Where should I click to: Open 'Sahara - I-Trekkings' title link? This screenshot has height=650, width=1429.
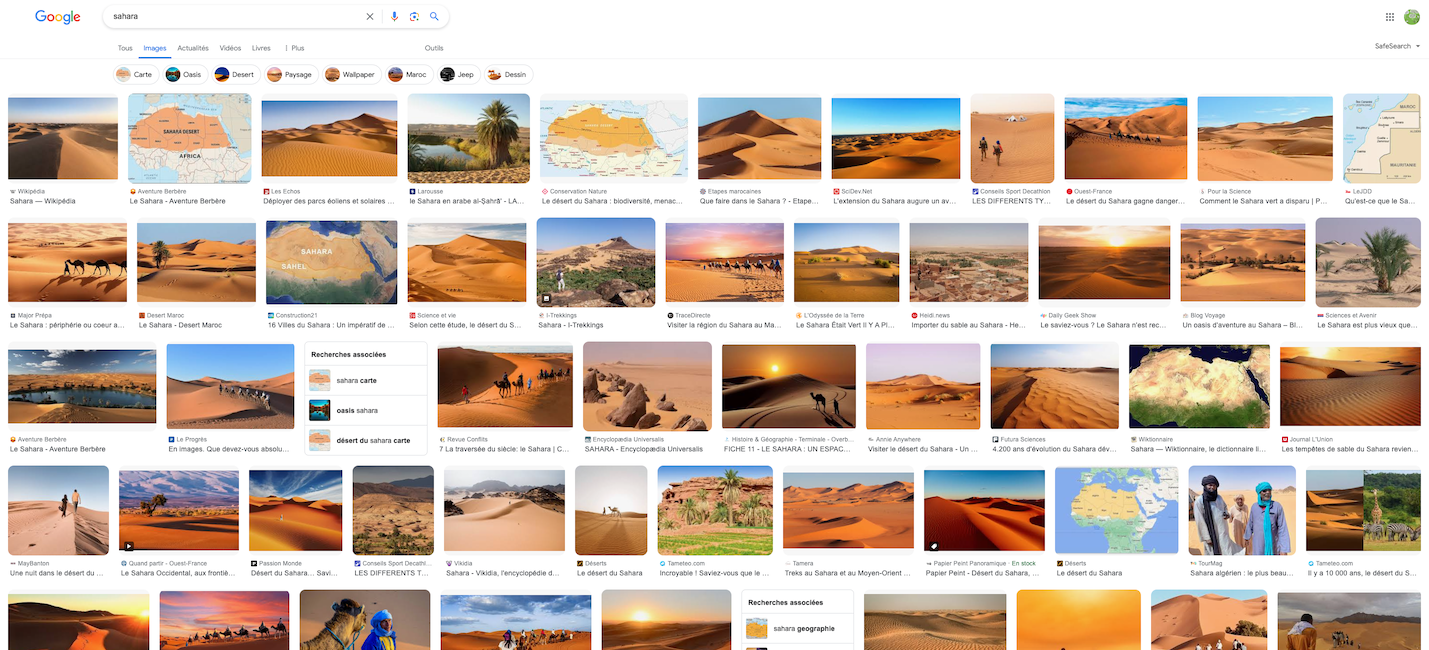(571, 325)
